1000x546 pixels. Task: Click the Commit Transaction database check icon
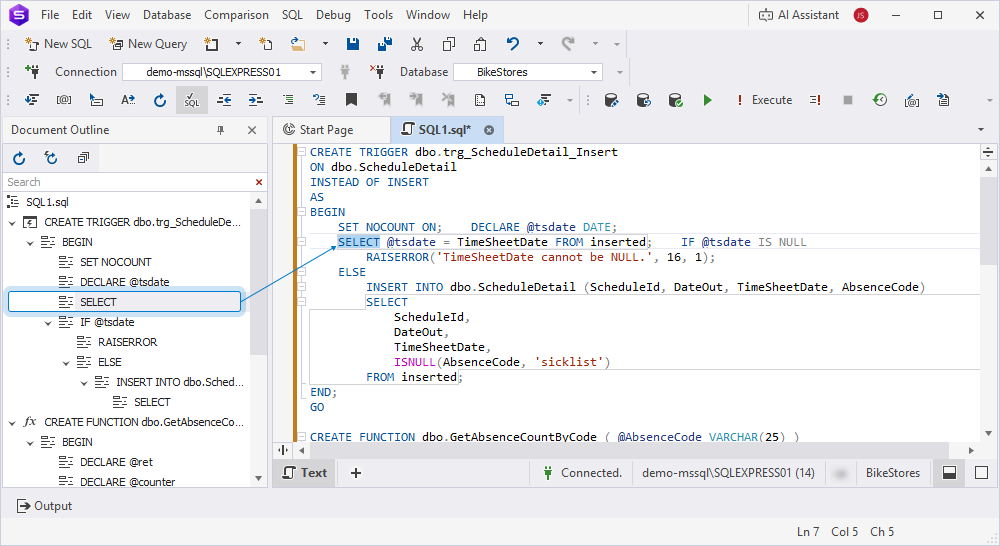click(x=675, y=100)
